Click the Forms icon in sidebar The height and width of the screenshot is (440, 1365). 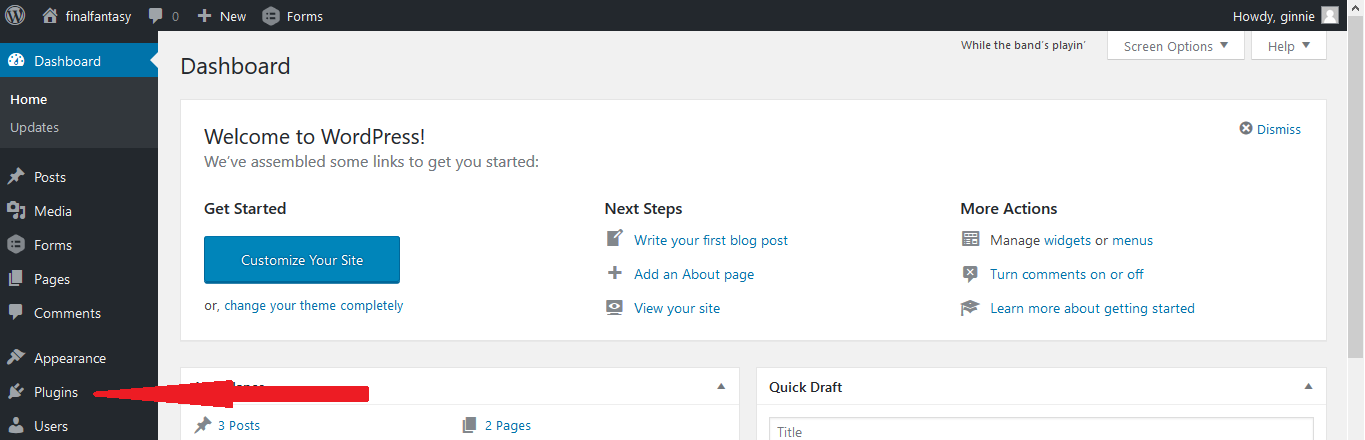tap(16, 245)
